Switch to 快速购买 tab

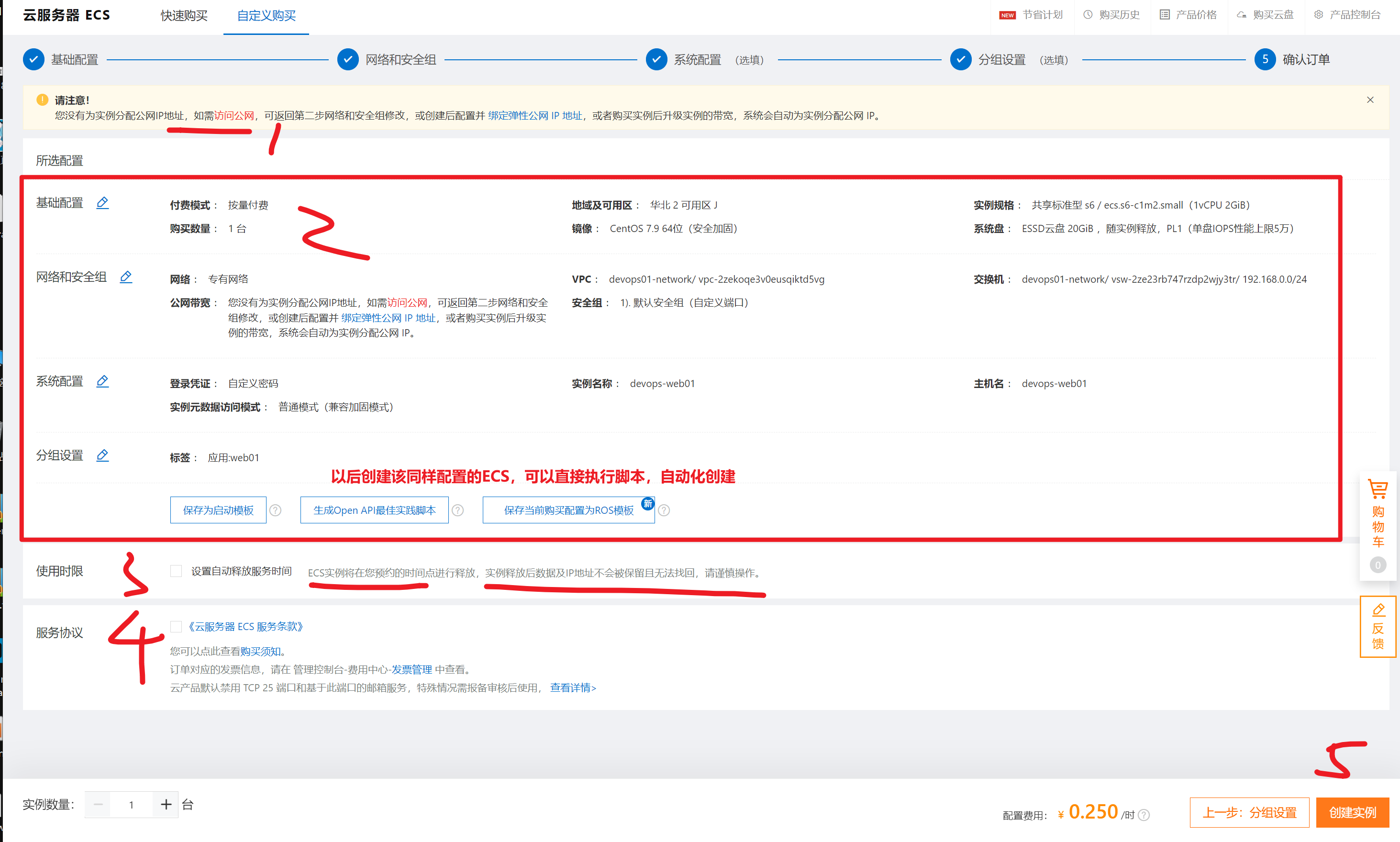click(184, 16)
